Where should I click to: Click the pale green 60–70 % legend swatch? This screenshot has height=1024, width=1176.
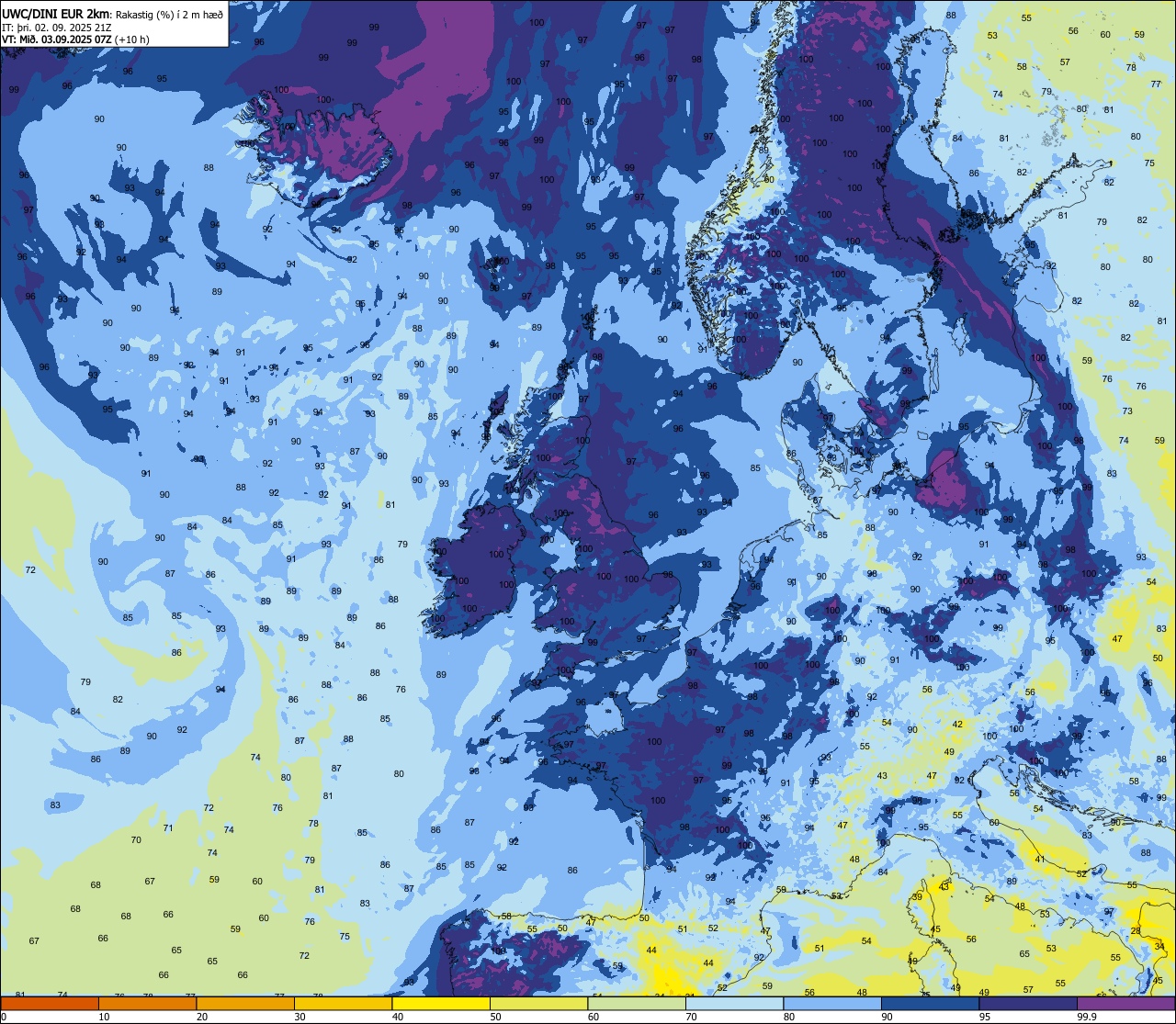pos(637,1003)
